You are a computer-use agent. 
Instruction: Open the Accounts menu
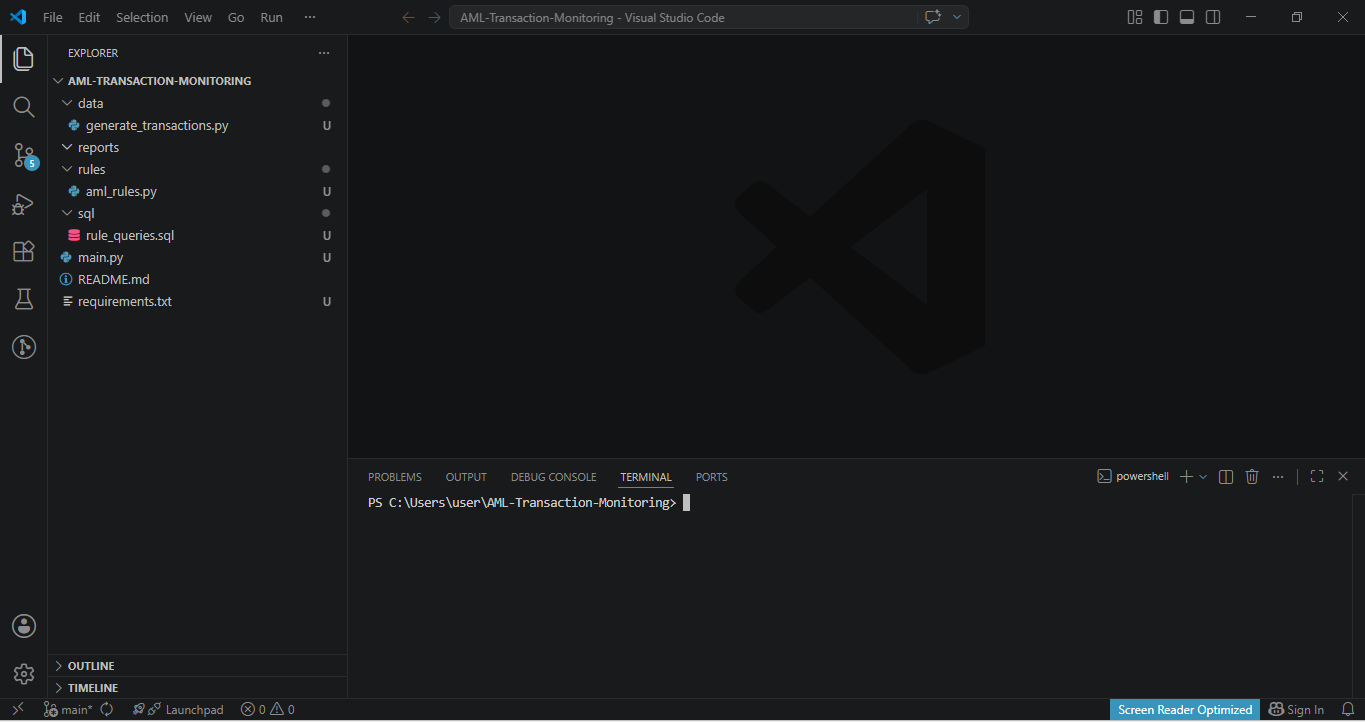23,626
